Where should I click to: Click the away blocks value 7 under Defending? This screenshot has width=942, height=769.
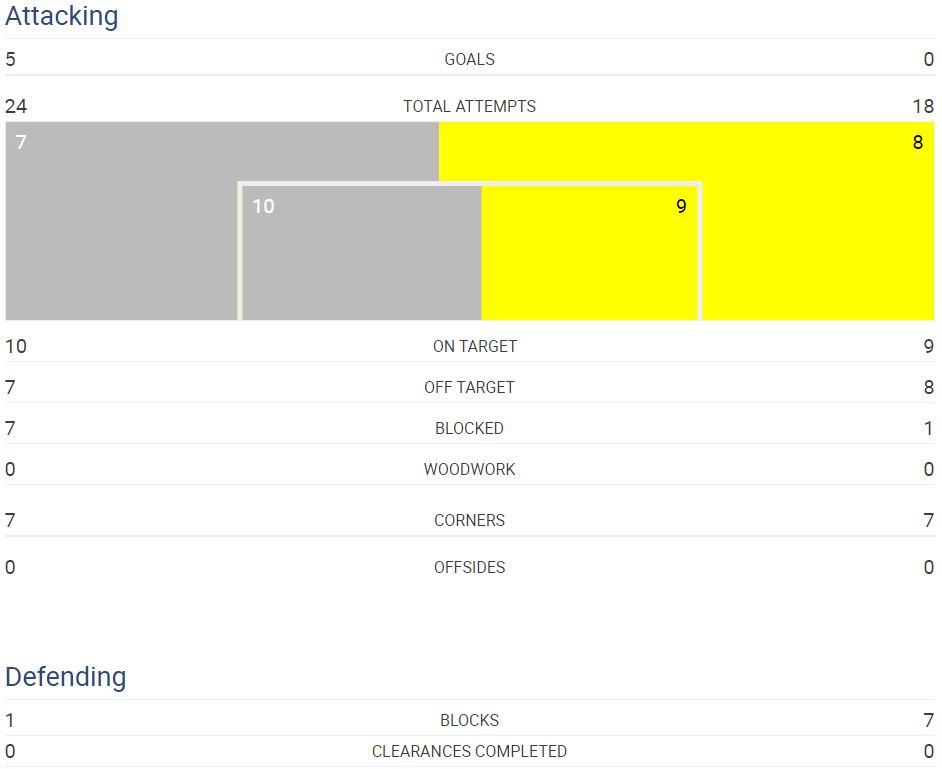929,720
